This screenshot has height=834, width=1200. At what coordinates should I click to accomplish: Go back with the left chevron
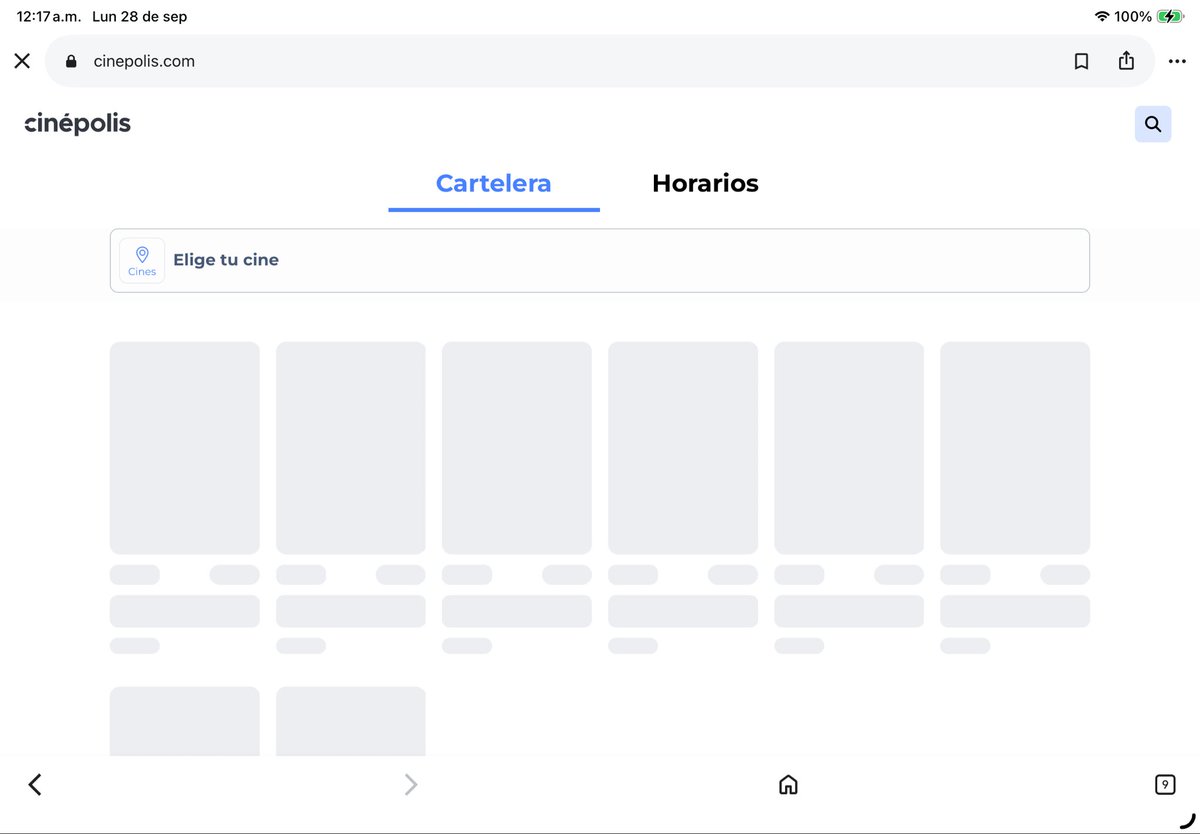click(35, 785)
